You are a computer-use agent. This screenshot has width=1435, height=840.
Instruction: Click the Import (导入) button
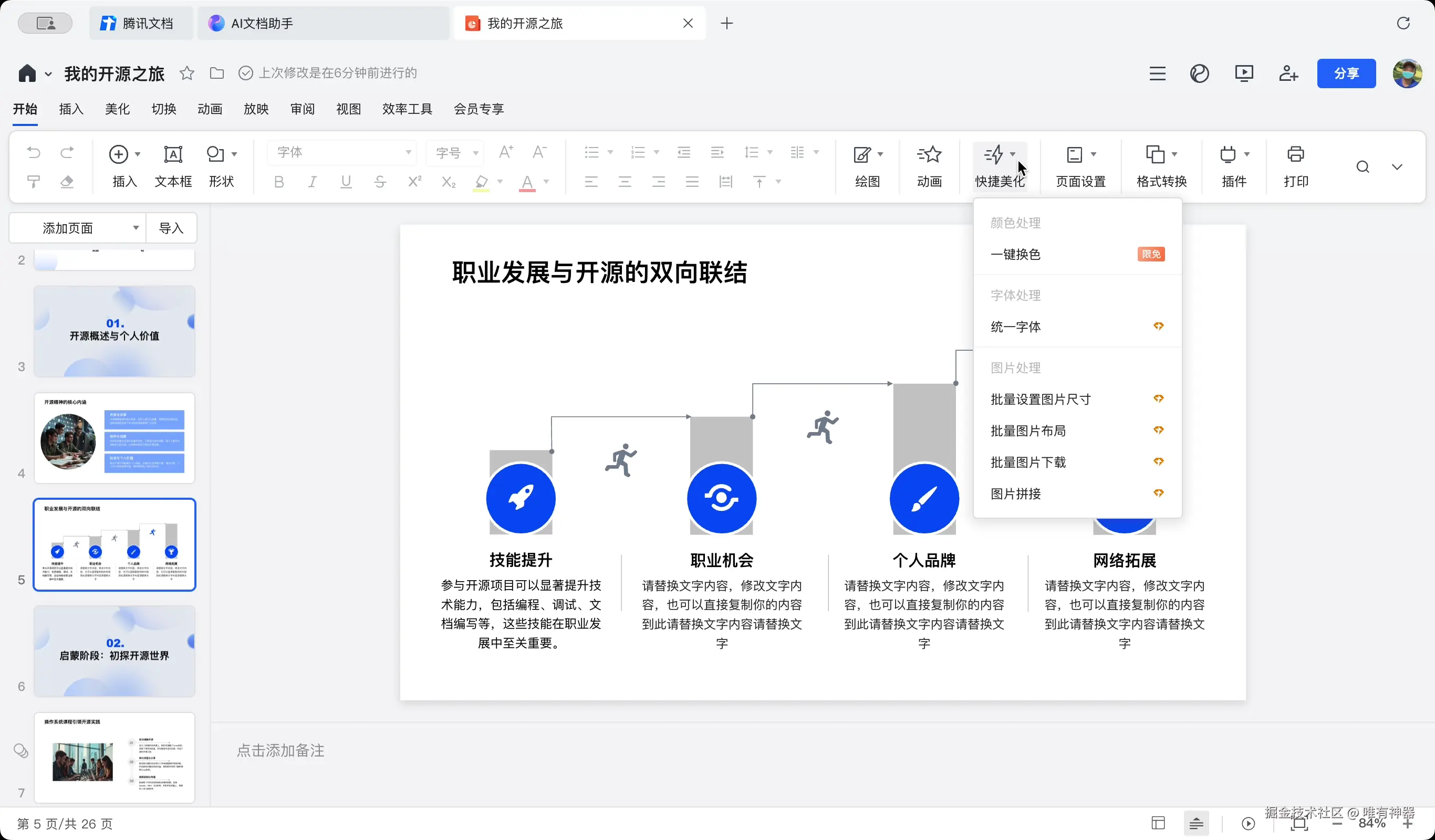pyautogui.click(x=171, y=228)
